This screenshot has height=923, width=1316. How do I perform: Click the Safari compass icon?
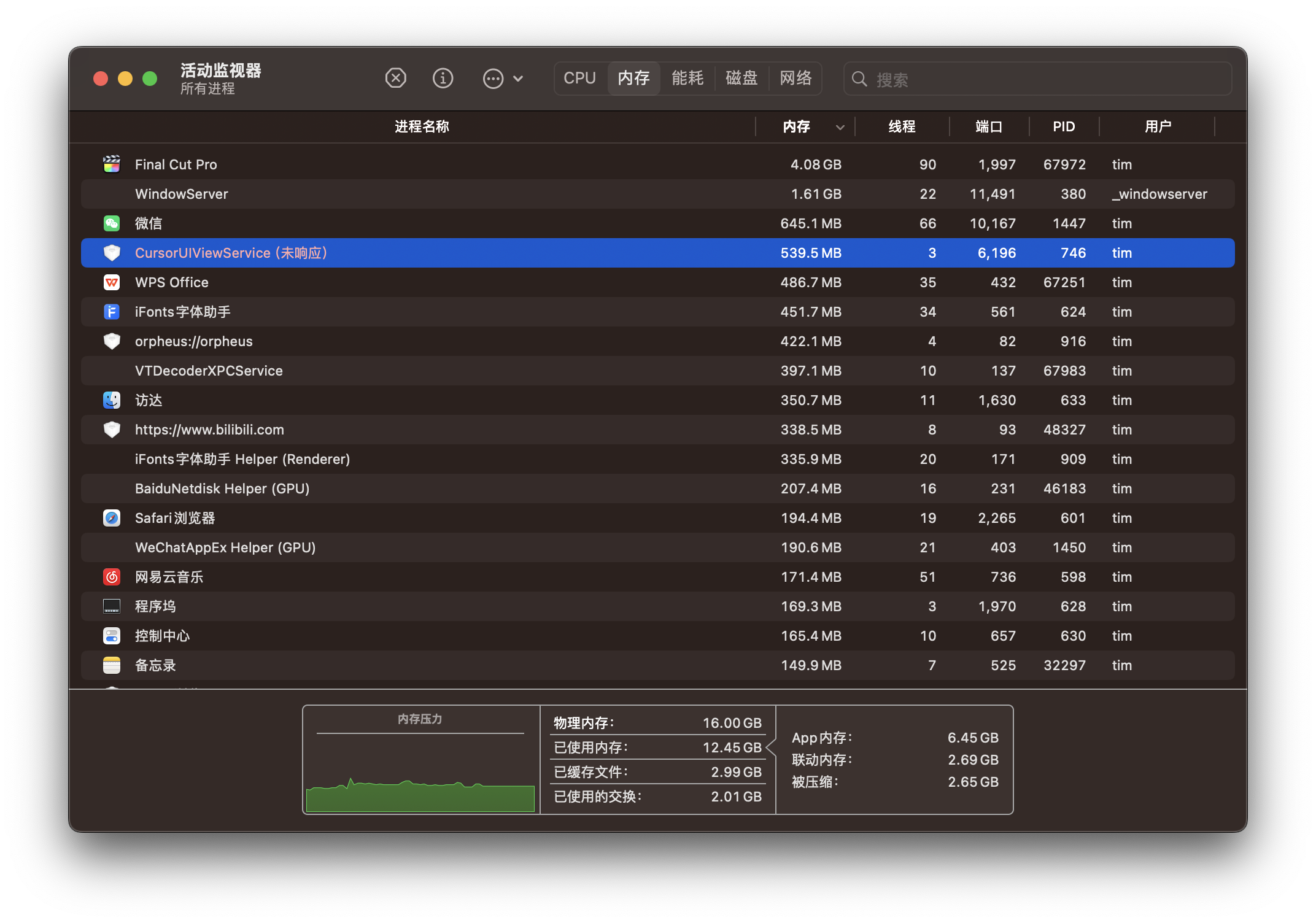click(x=112, y=518)
